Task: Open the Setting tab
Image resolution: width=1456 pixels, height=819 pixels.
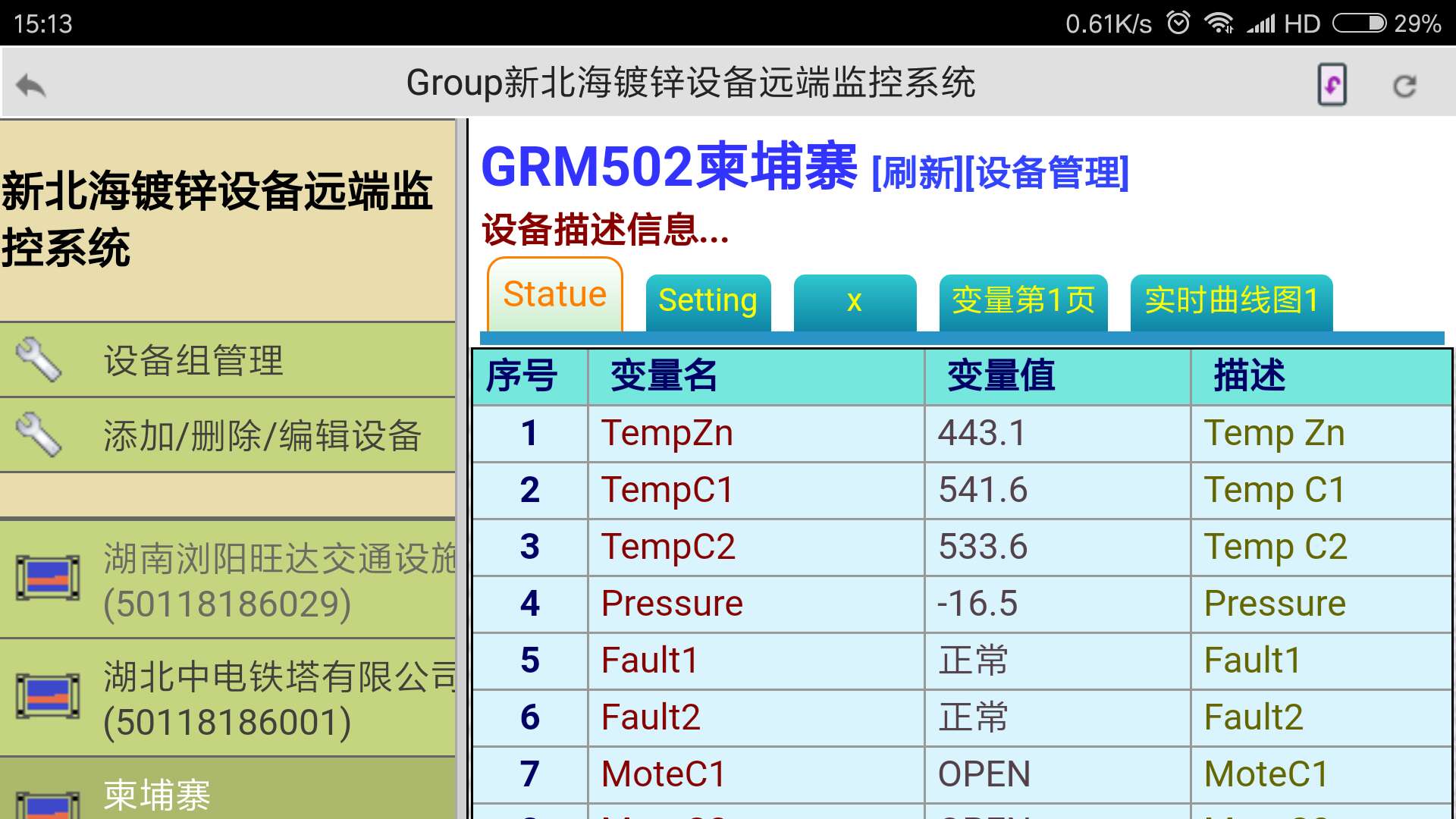Action: click(x=708, y=301)
